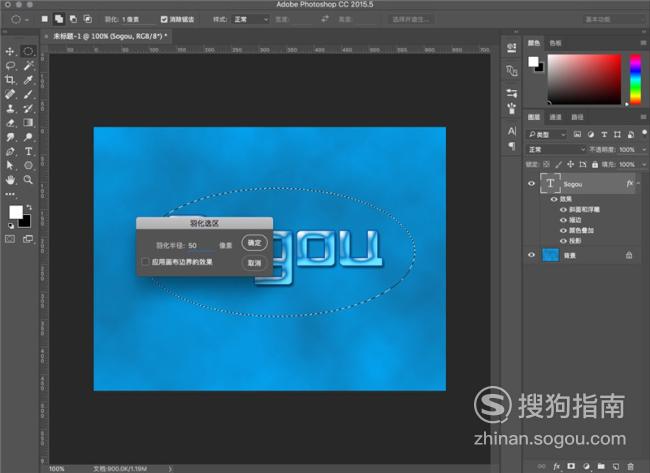The height and width of the screenshot is (473, 650).
Task: Toggle visibility of third layer effect (color overlay)
Action: [563, 230]
